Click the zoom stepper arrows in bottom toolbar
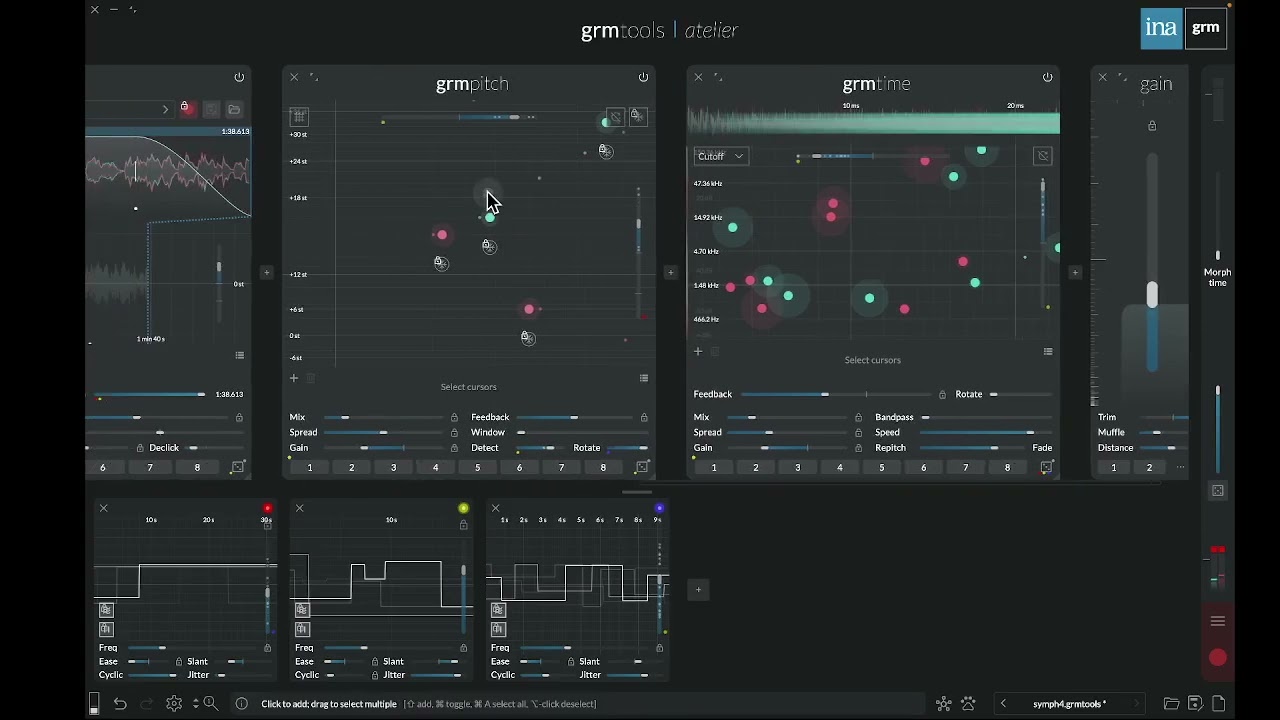 click(196, 704)
